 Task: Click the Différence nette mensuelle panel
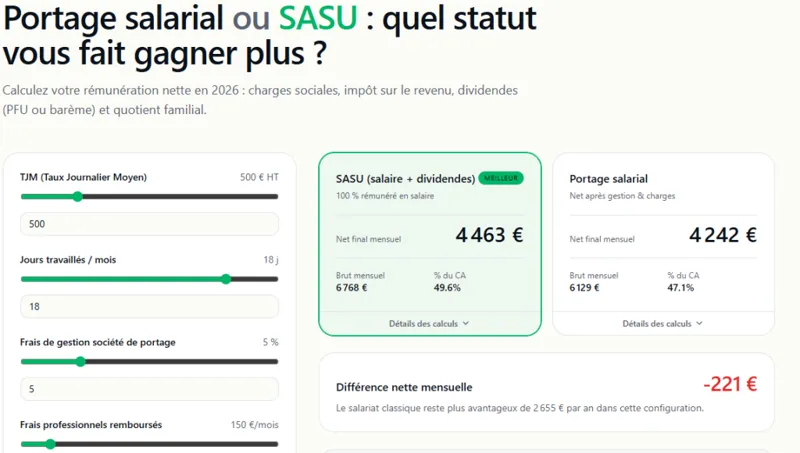point(546,392)
